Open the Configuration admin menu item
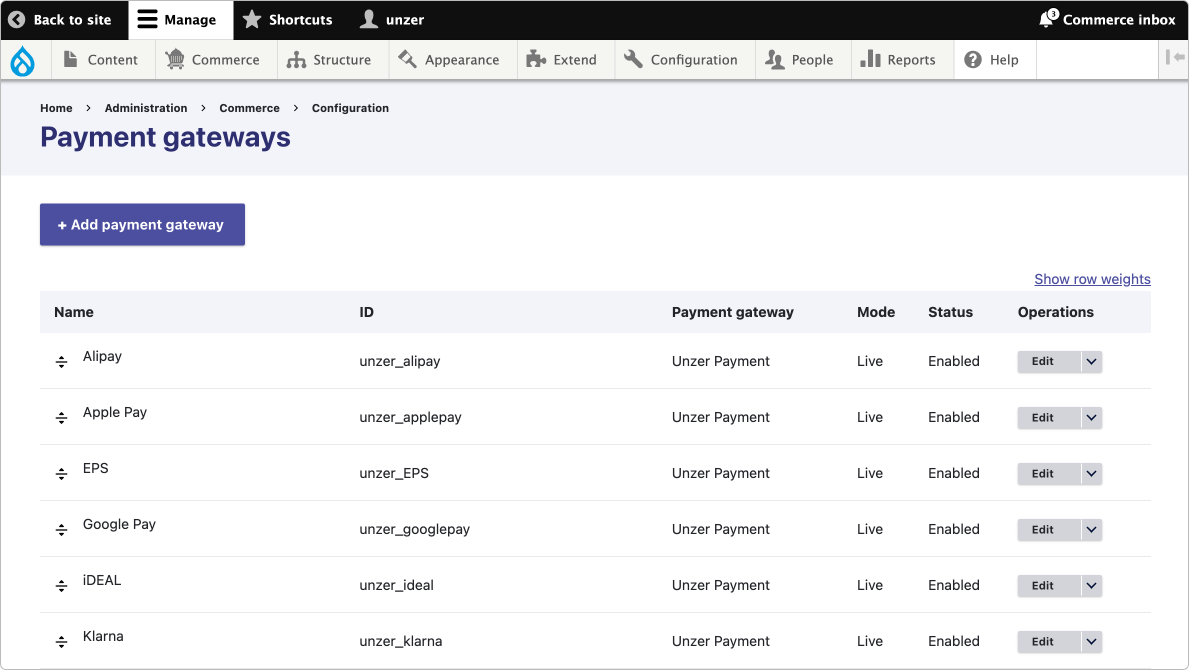The width and height of the screenshot is (1189, 670). click(x=684, y=60)
